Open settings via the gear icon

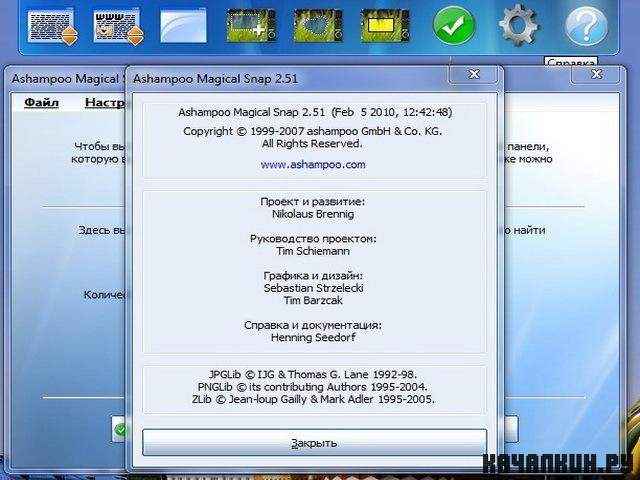tap(519, 25)
